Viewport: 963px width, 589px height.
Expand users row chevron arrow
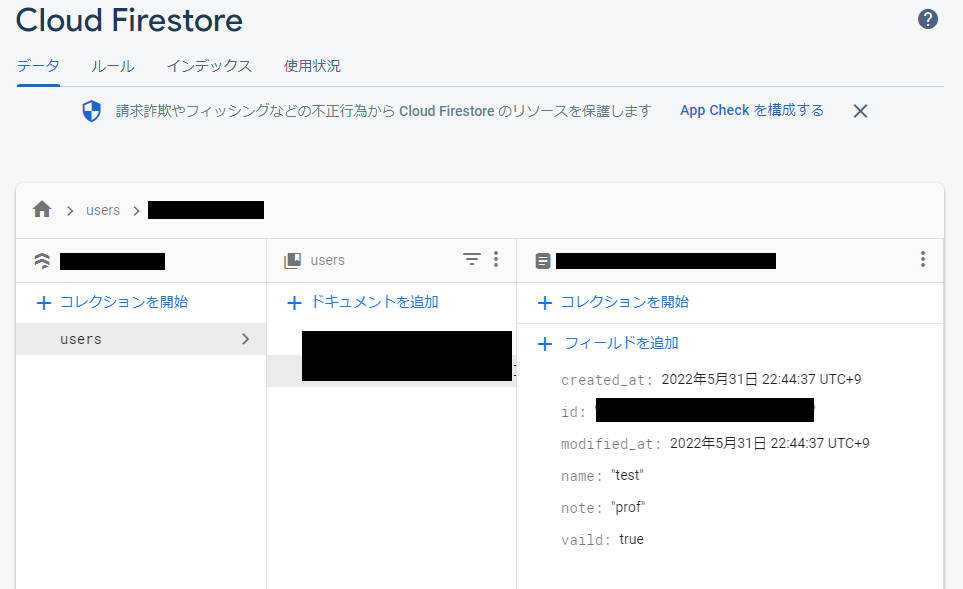click(x=246, y=339)
